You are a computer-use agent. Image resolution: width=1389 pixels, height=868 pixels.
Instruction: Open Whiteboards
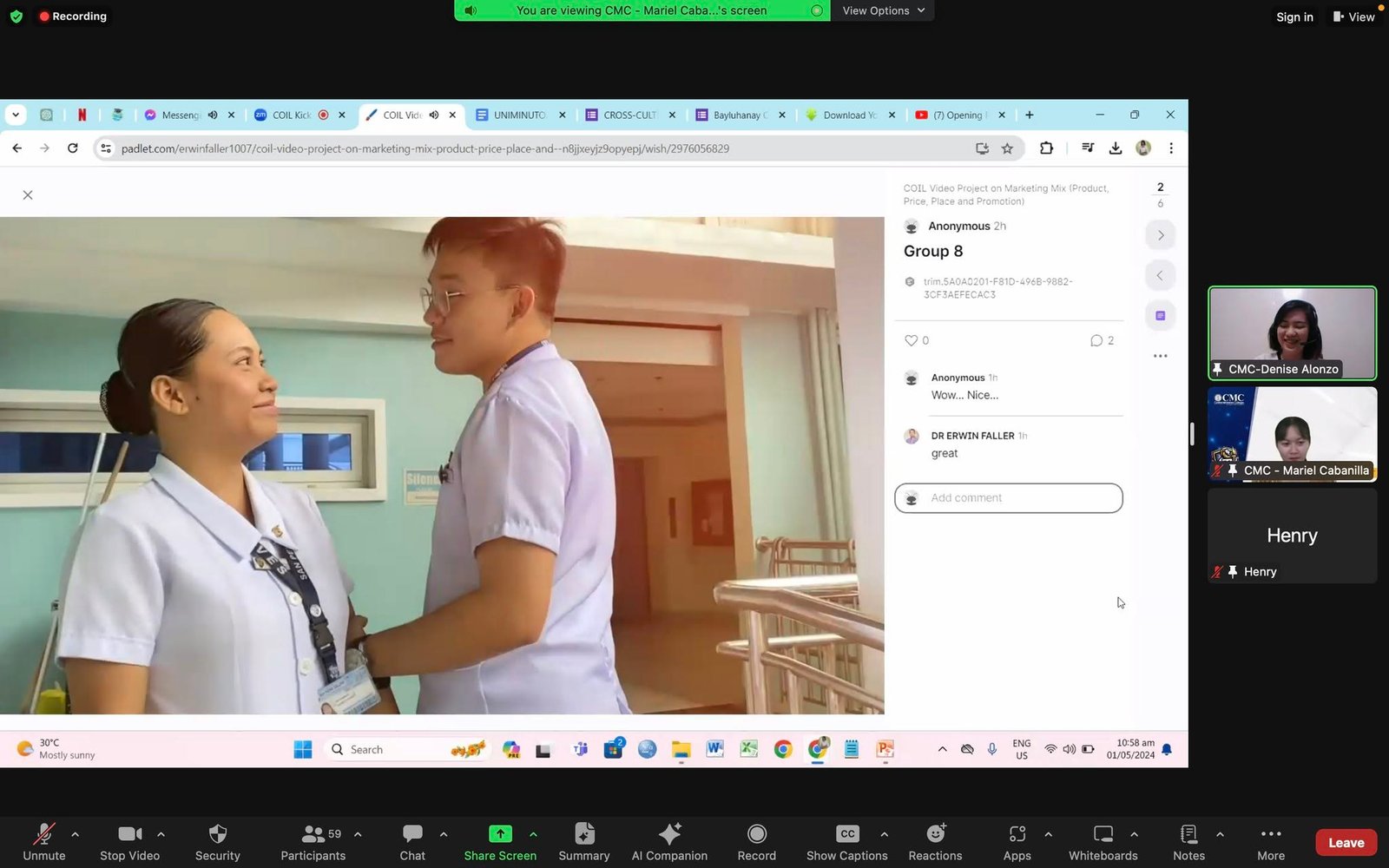coord(1103,842)
